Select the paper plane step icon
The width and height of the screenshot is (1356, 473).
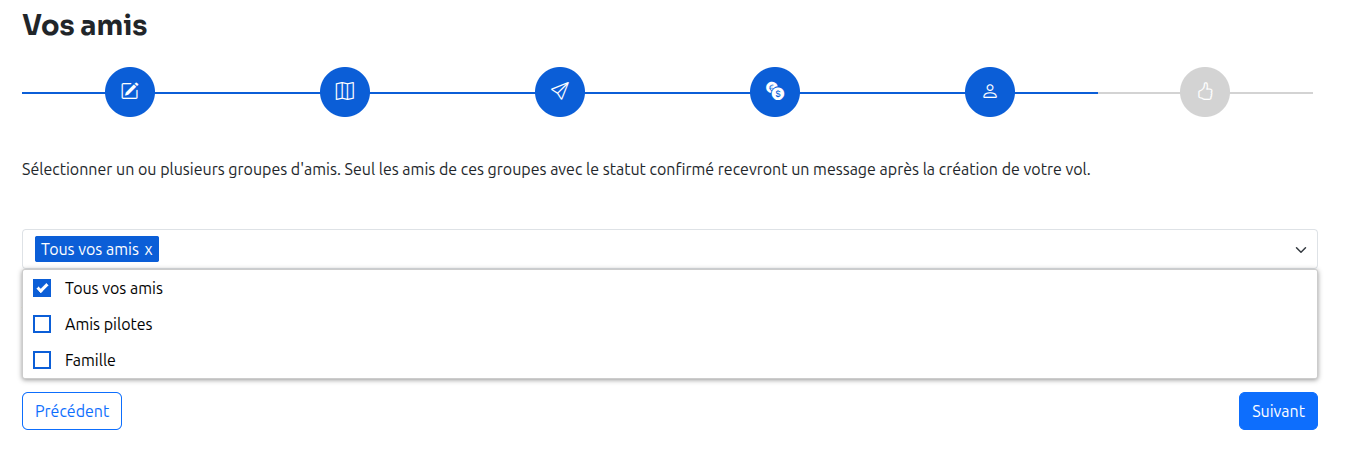tap(560, 92)
